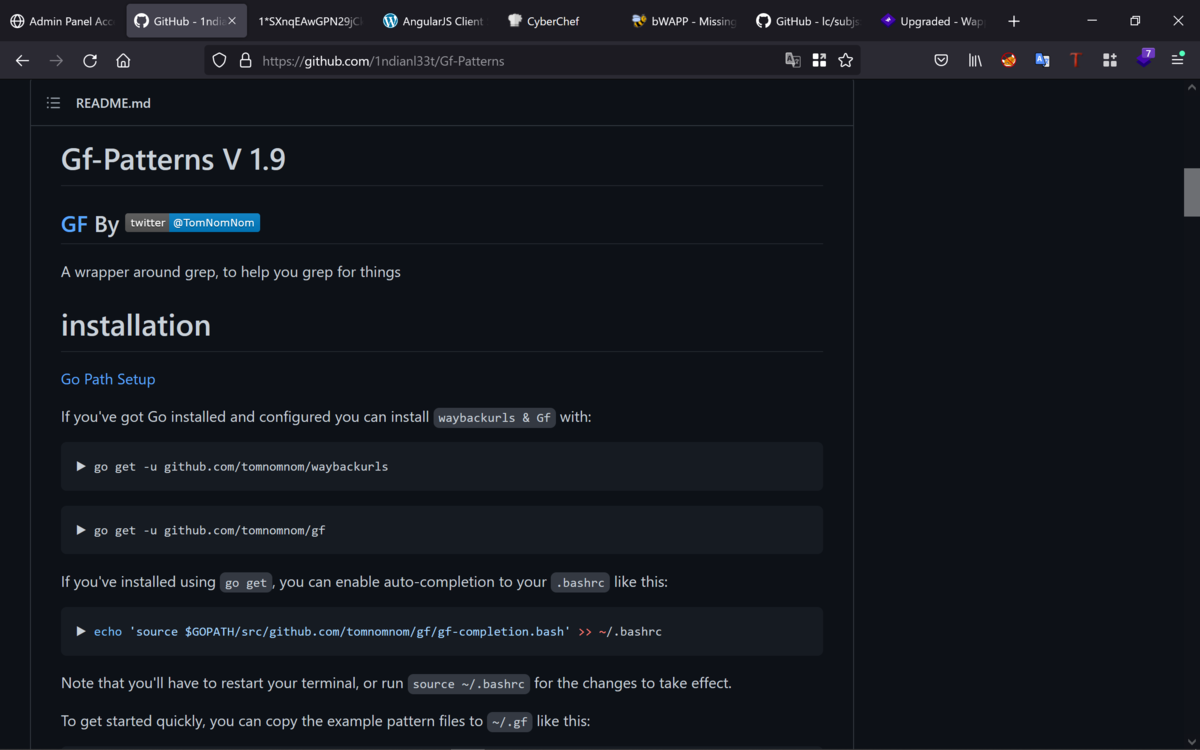Open the blue translate extension in toolbar
This screenshot has width=1200, height=750.
[1042, 61]
